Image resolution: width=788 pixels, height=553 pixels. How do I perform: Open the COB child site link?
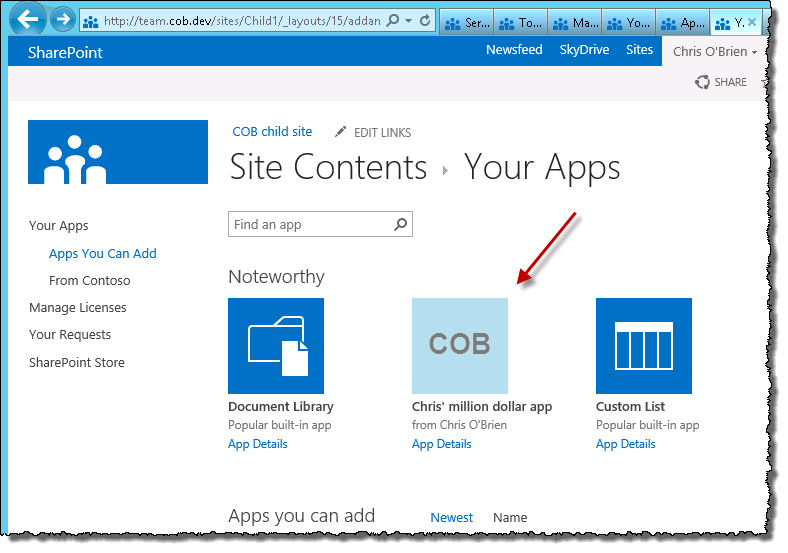tap(272, 132)
